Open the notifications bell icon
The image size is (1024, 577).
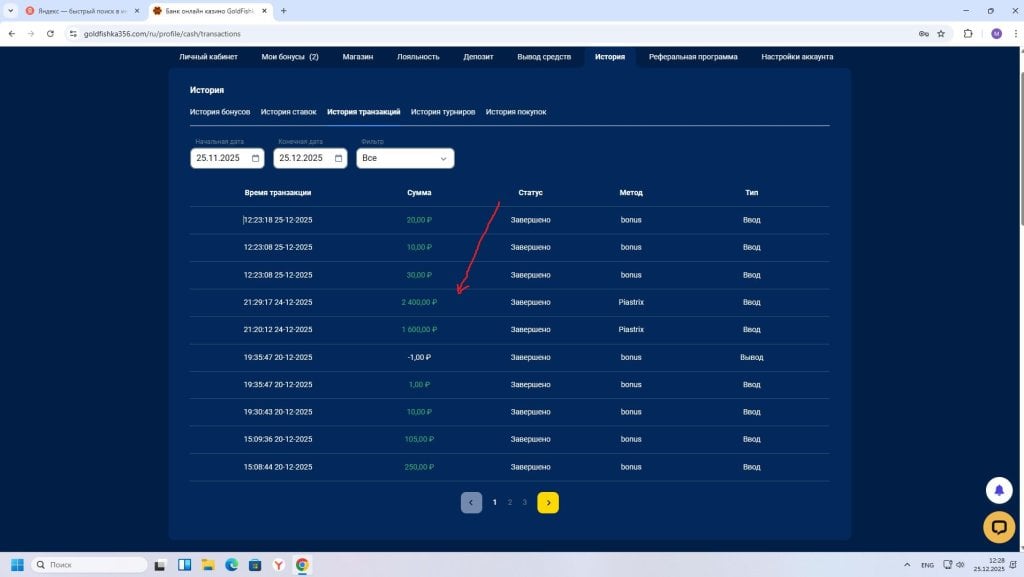click(x=999, y=490)
